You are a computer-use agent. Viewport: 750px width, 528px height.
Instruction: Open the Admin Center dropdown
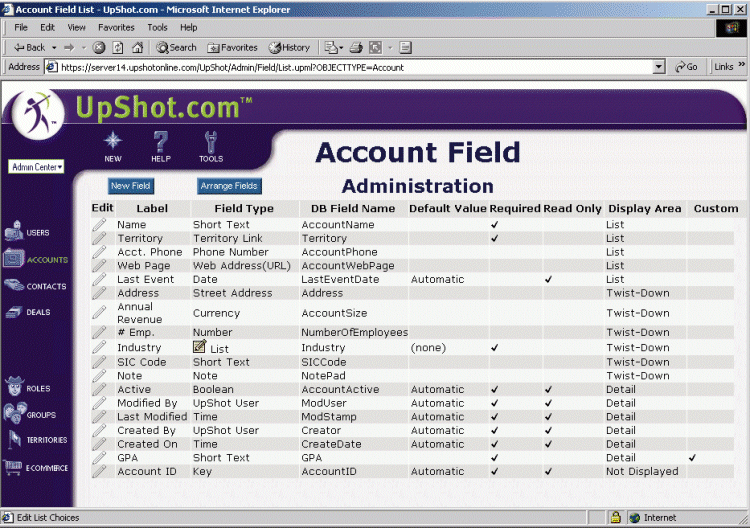36,167
